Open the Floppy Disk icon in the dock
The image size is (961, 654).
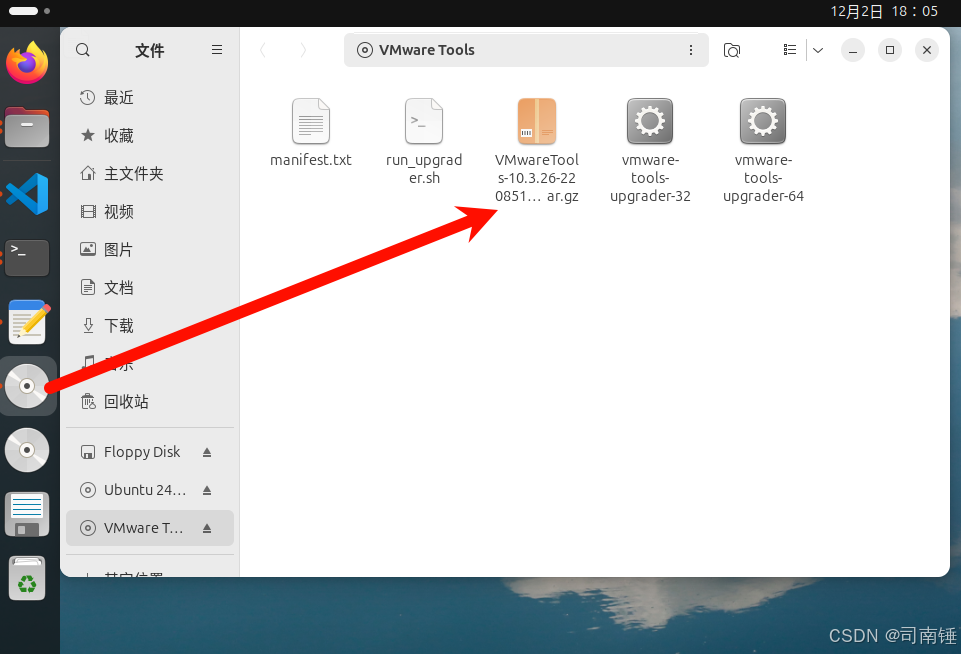26,513
